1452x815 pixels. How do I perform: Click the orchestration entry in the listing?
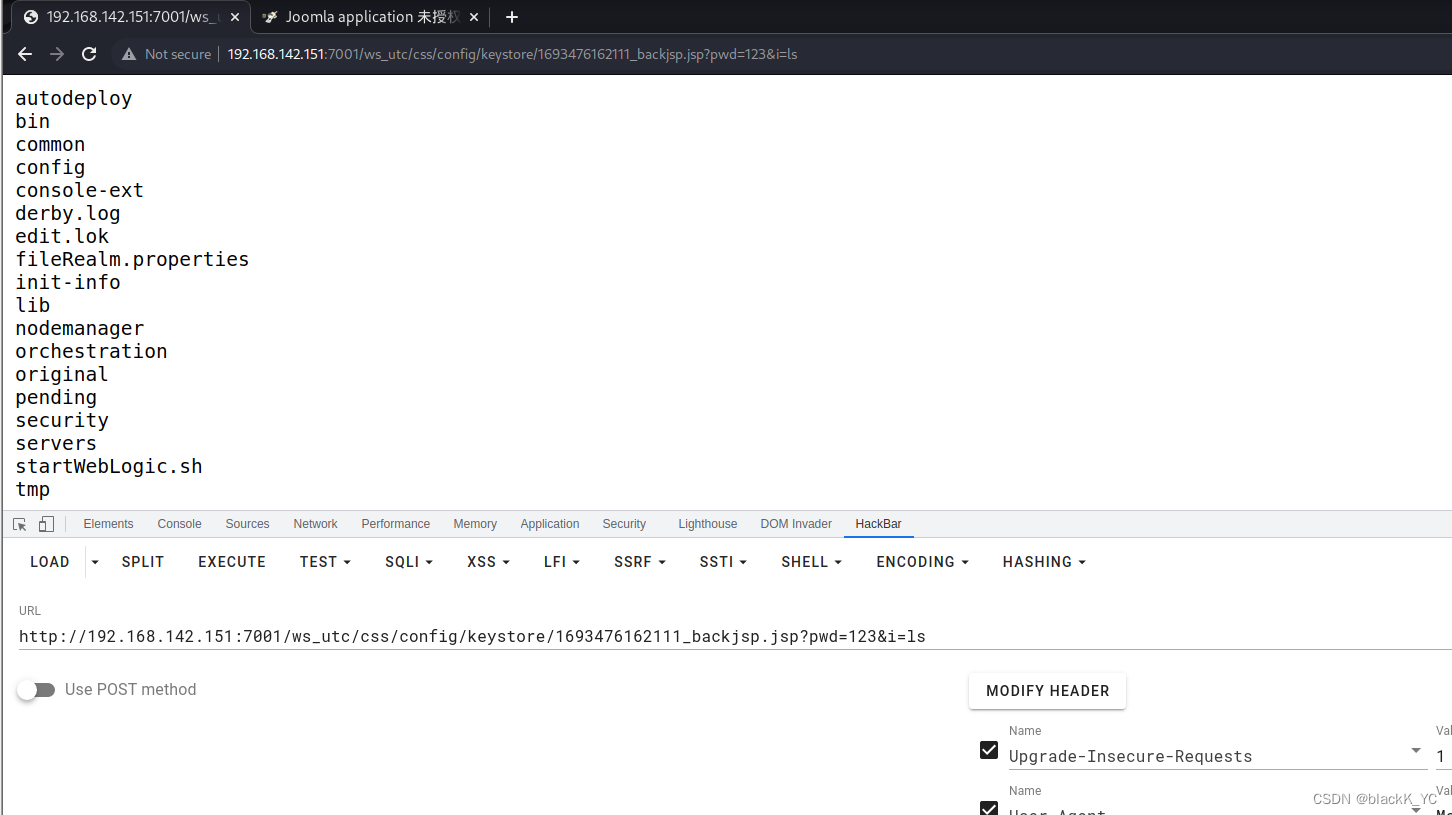[91, 351]
